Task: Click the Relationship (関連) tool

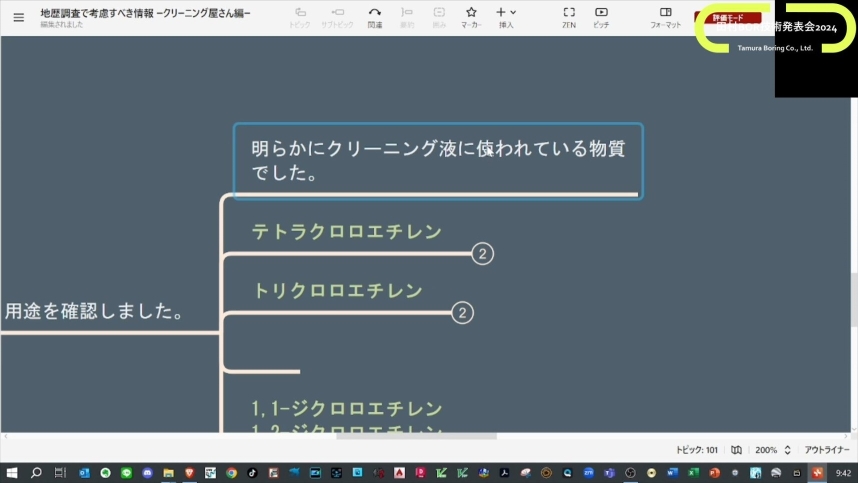Action: point(374,17)
